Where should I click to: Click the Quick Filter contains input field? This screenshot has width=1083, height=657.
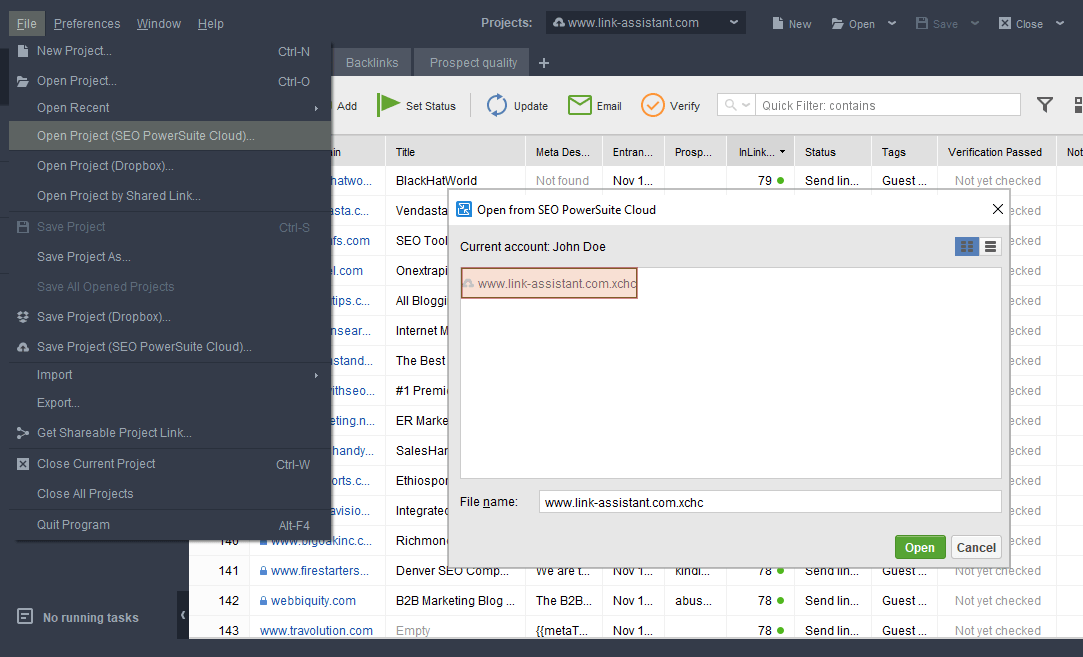[x=888, y=105]
